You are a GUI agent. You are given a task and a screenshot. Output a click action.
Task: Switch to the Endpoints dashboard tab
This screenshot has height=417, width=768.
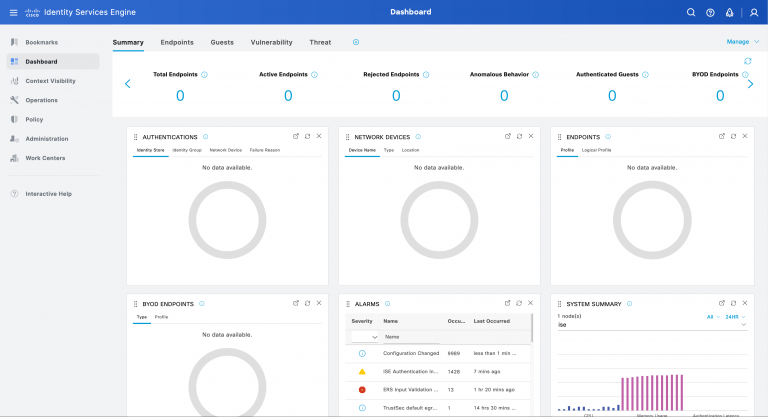pos(177,42)
